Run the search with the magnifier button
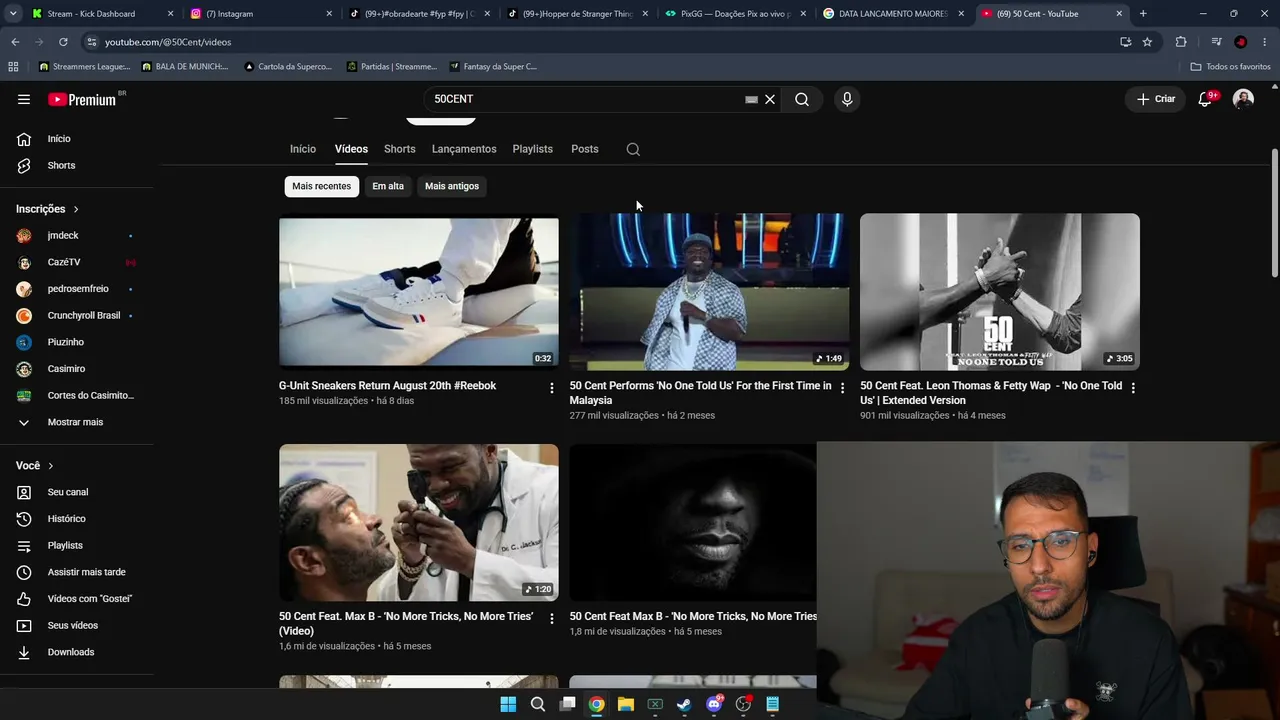 pyautogui.click(x=802, y=99)
